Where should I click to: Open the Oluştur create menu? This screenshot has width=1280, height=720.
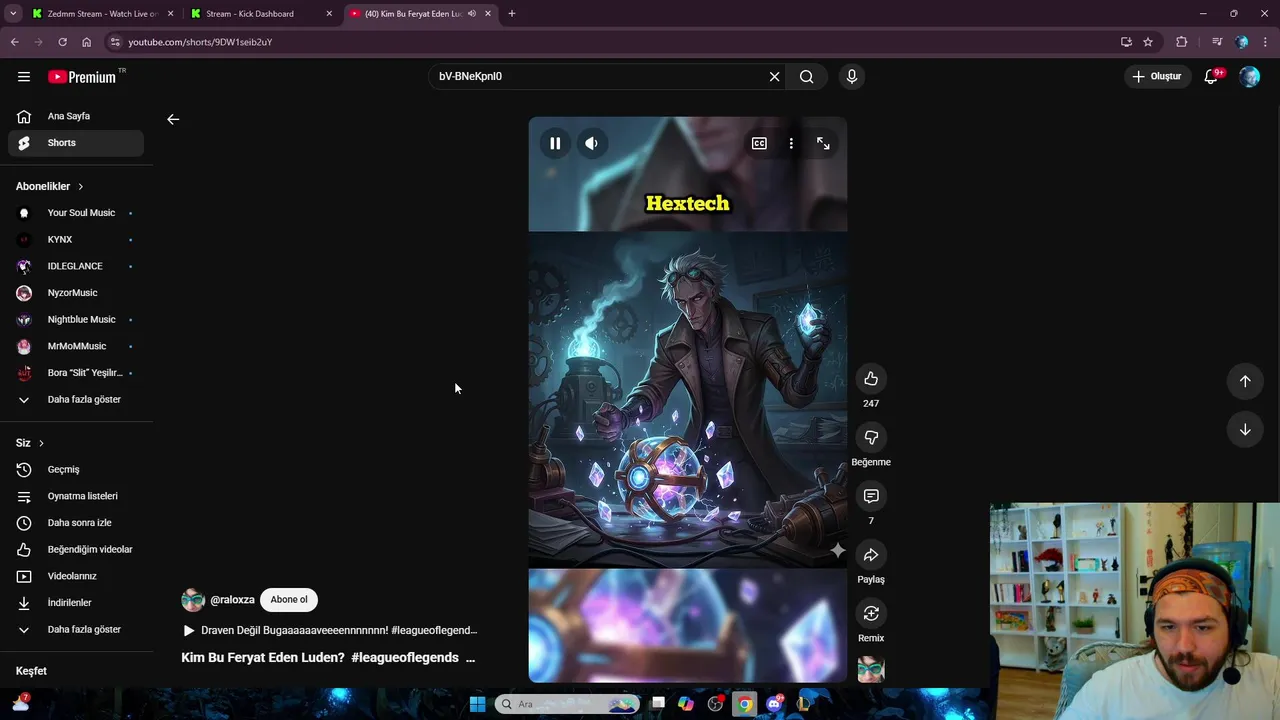point(1157,76)
